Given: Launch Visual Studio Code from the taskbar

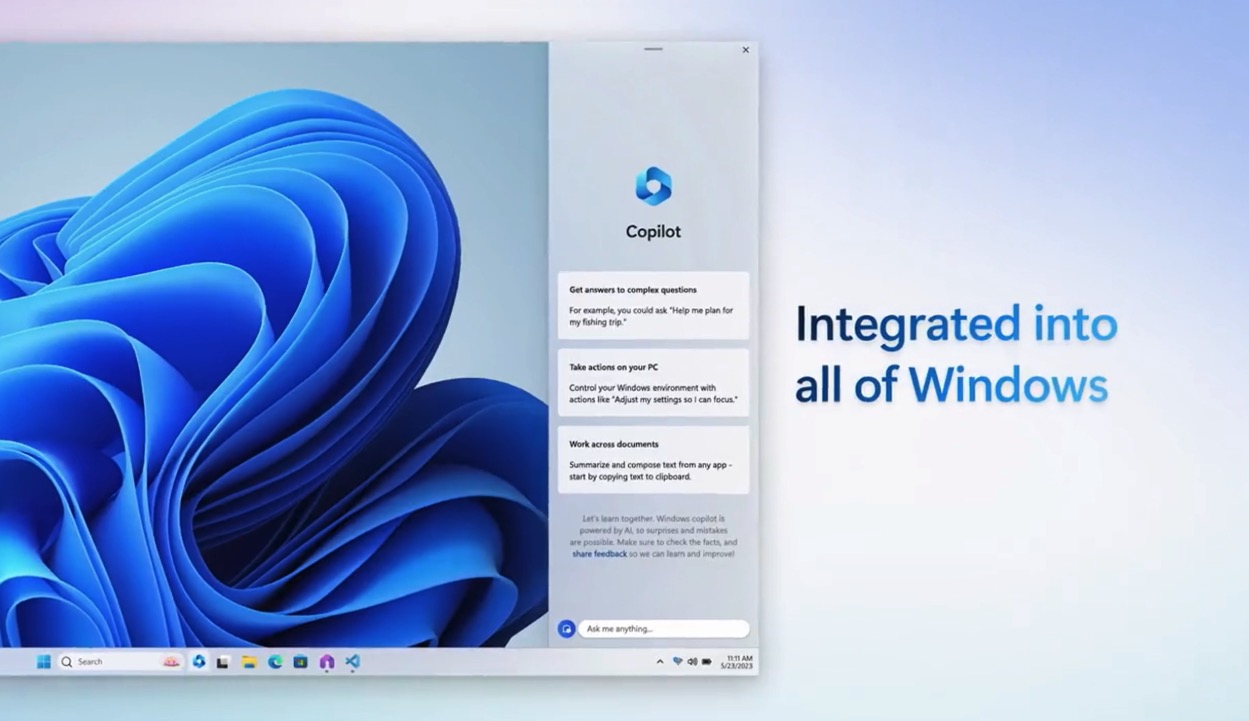Looking at the screenshot, I should [352, 662].
